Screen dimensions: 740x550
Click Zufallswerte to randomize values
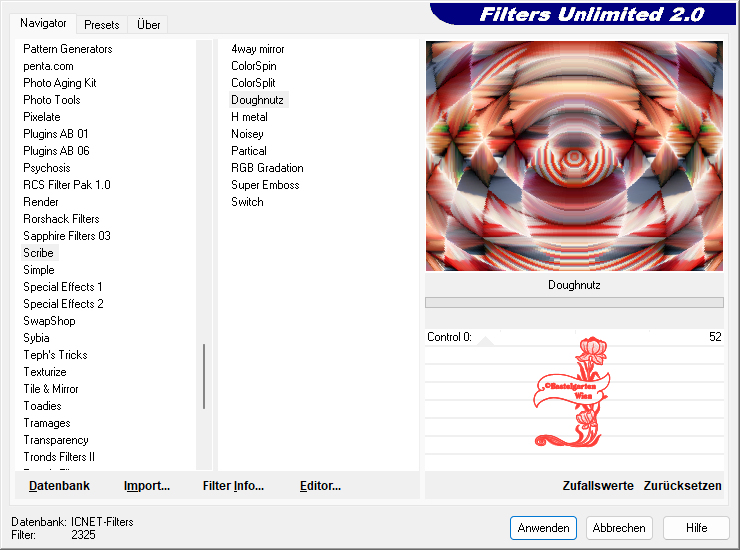pyautogui.click(x=598, y=486)
